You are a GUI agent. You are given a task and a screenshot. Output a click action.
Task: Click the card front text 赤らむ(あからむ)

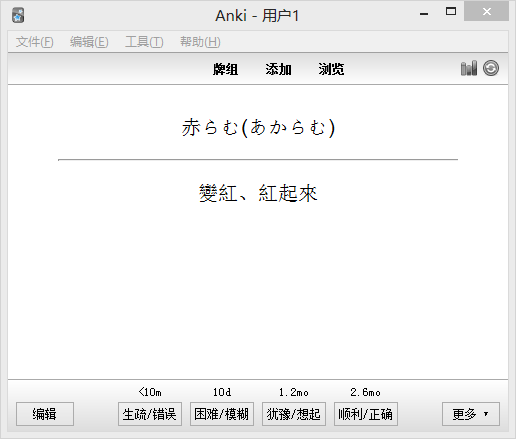pyautogui.click(x=258, y=127)
